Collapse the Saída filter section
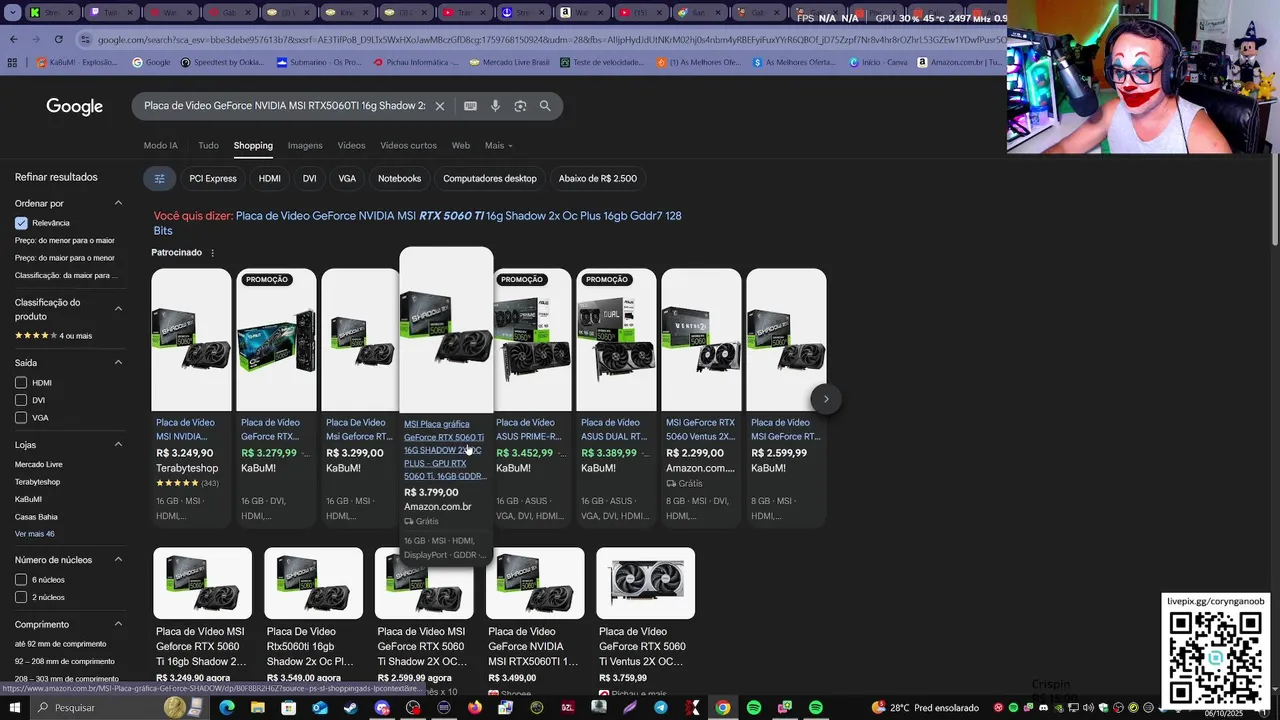This screenshot has width=1280, height=720. 118,362
